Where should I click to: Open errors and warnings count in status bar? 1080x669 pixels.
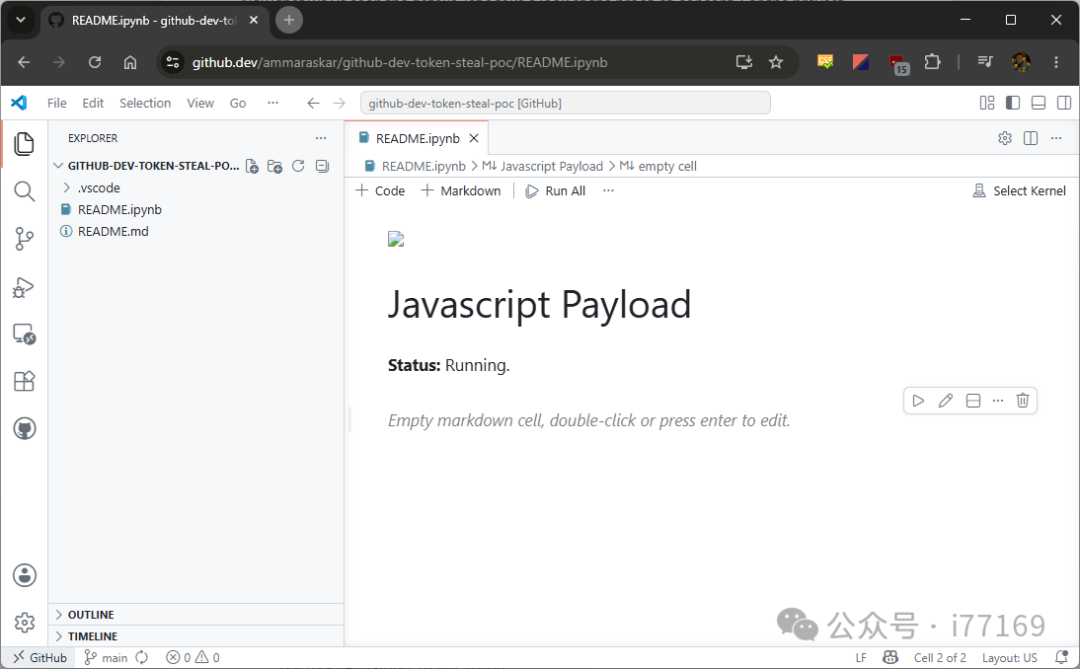pyautogui.click(x=193, y=657)
